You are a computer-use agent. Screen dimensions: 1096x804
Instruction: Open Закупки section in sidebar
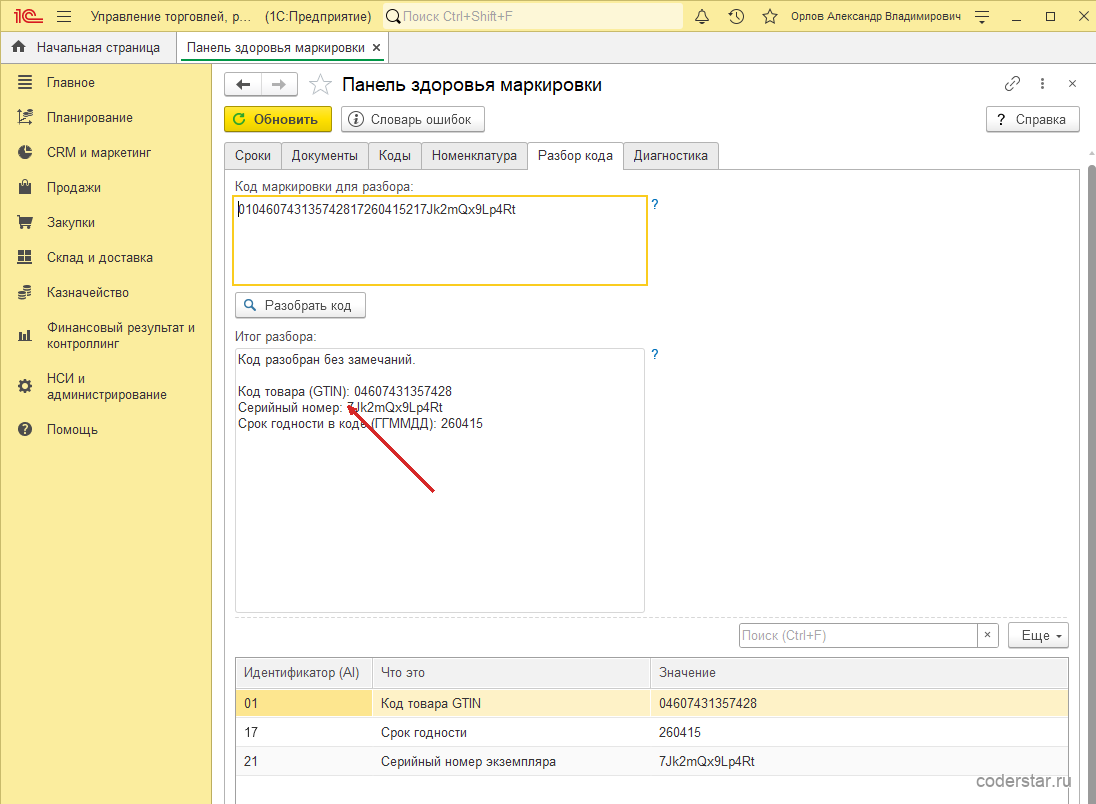coord(105,222)
